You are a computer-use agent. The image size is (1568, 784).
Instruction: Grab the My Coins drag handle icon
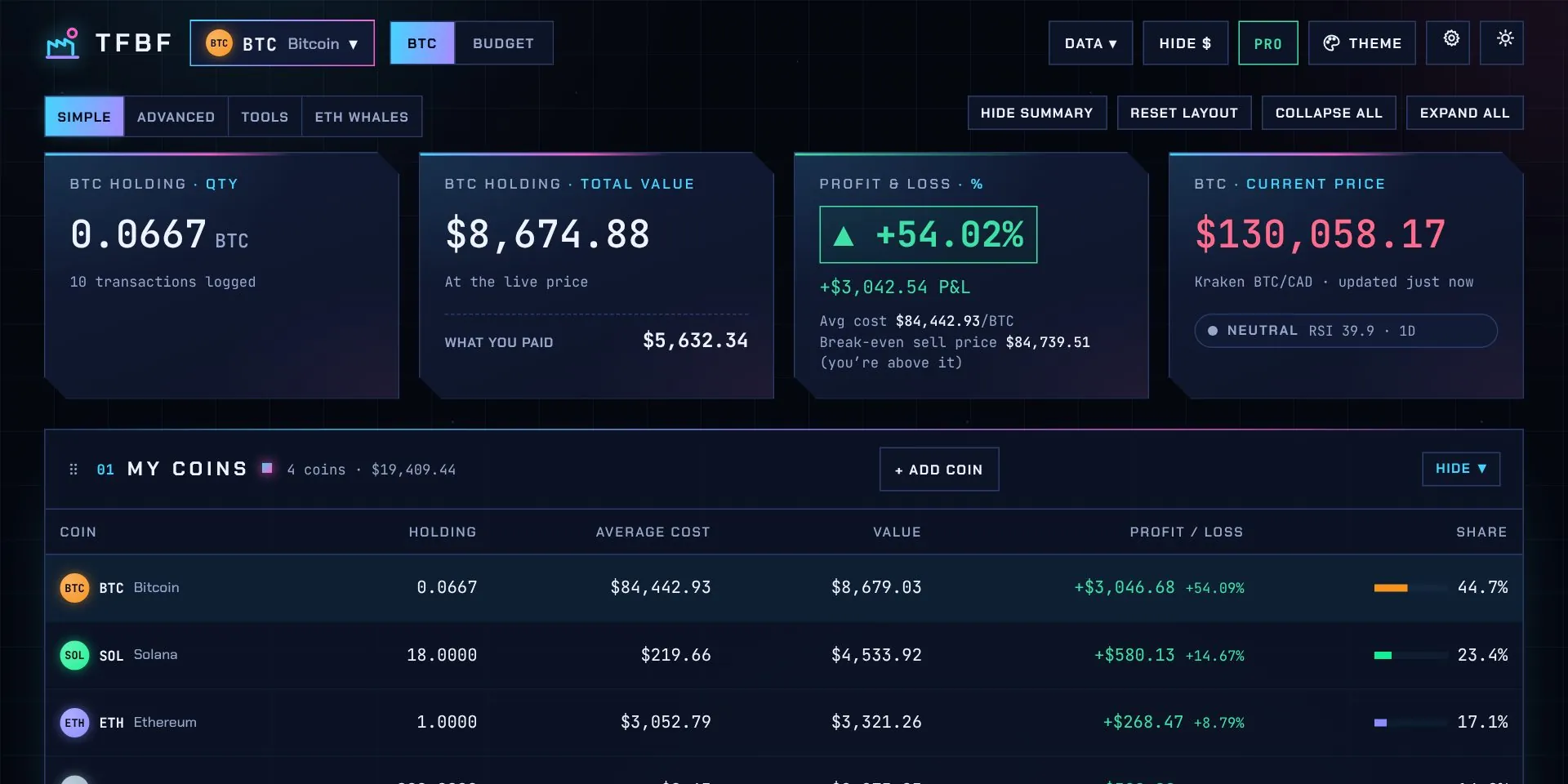click(73, 470)
